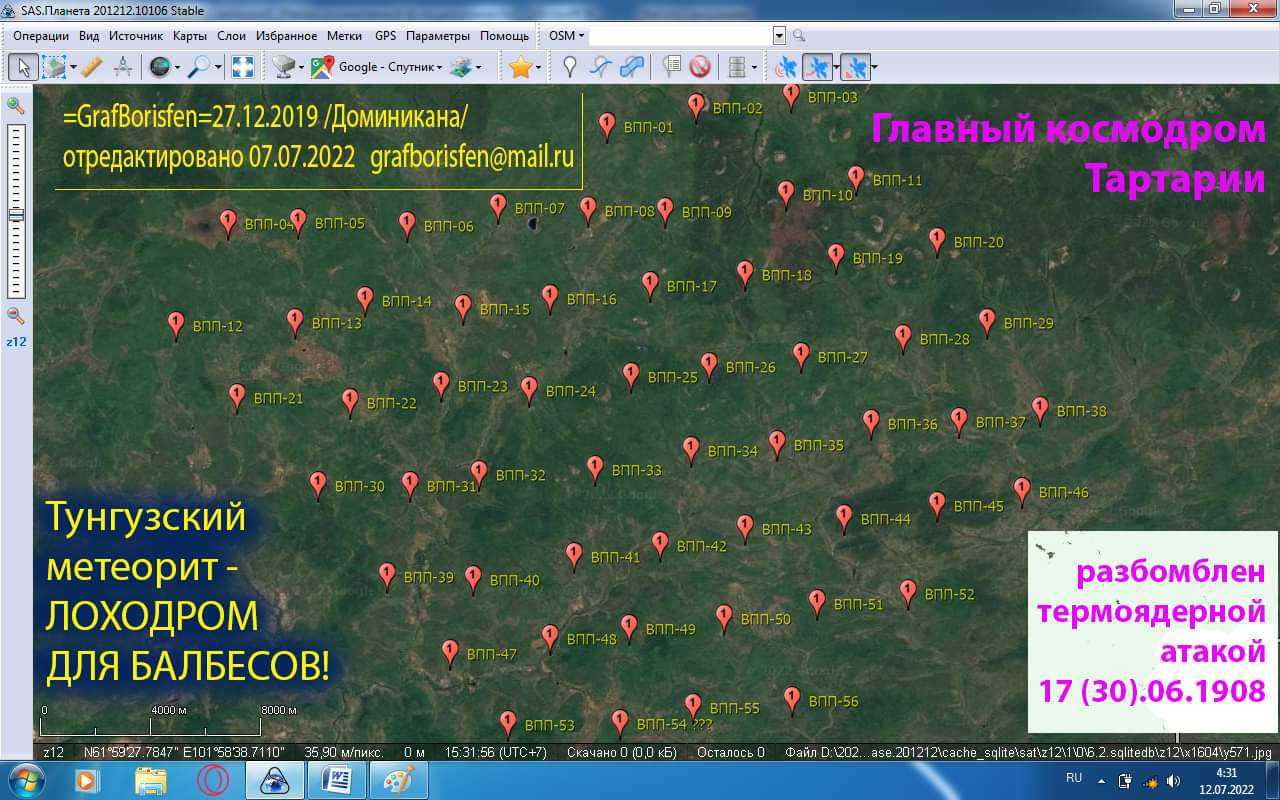Viewport: 1280px width, 800px height.
Task: Open the favorites star icon
Action: 519,67
